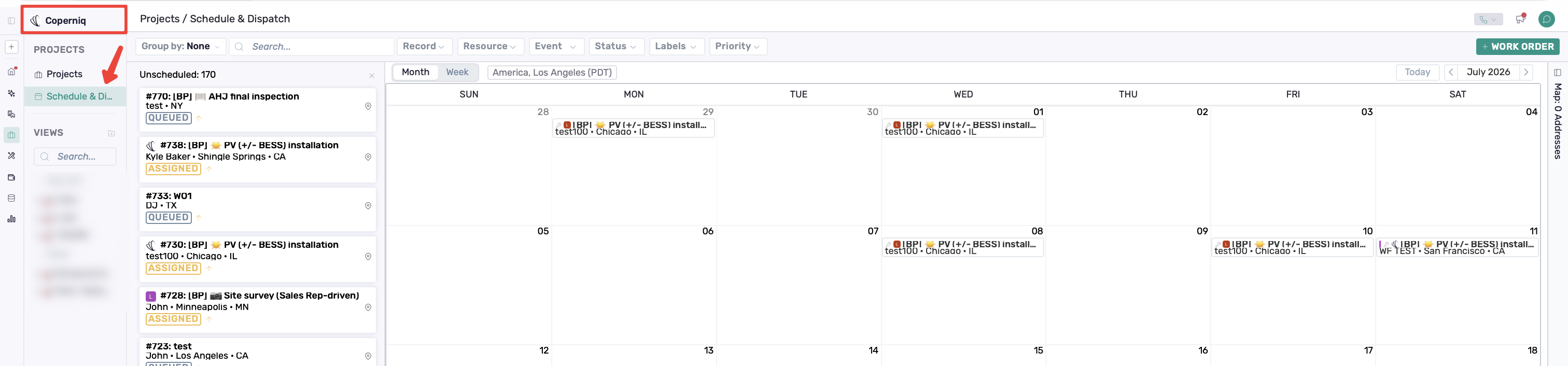Open the bar chart analytics icon
The height and width of the screenshot is (366, 1568).
pos(11,219)
